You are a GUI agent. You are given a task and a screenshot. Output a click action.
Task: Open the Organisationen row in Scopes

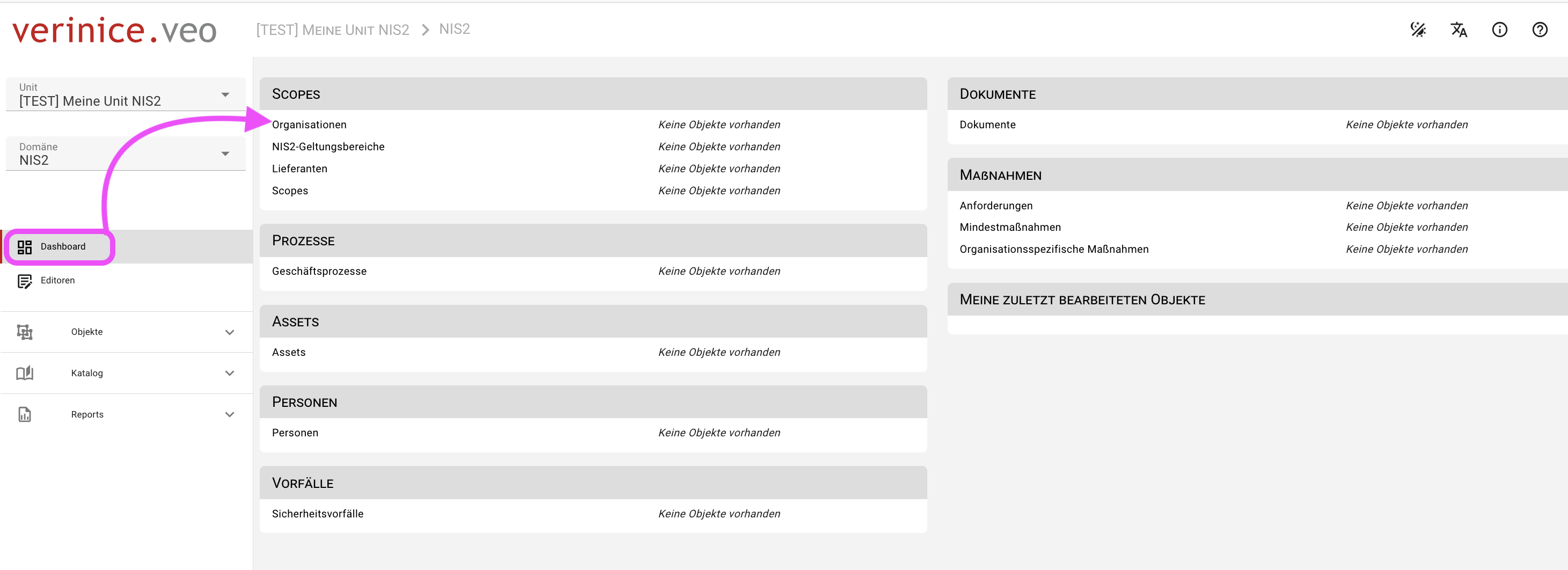coord(309,125)
